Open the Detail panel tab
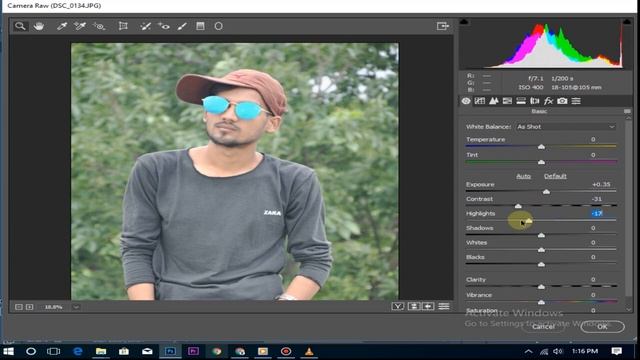Screen dimensions: 640x360 pyautogui.click(x=493, y=101)
